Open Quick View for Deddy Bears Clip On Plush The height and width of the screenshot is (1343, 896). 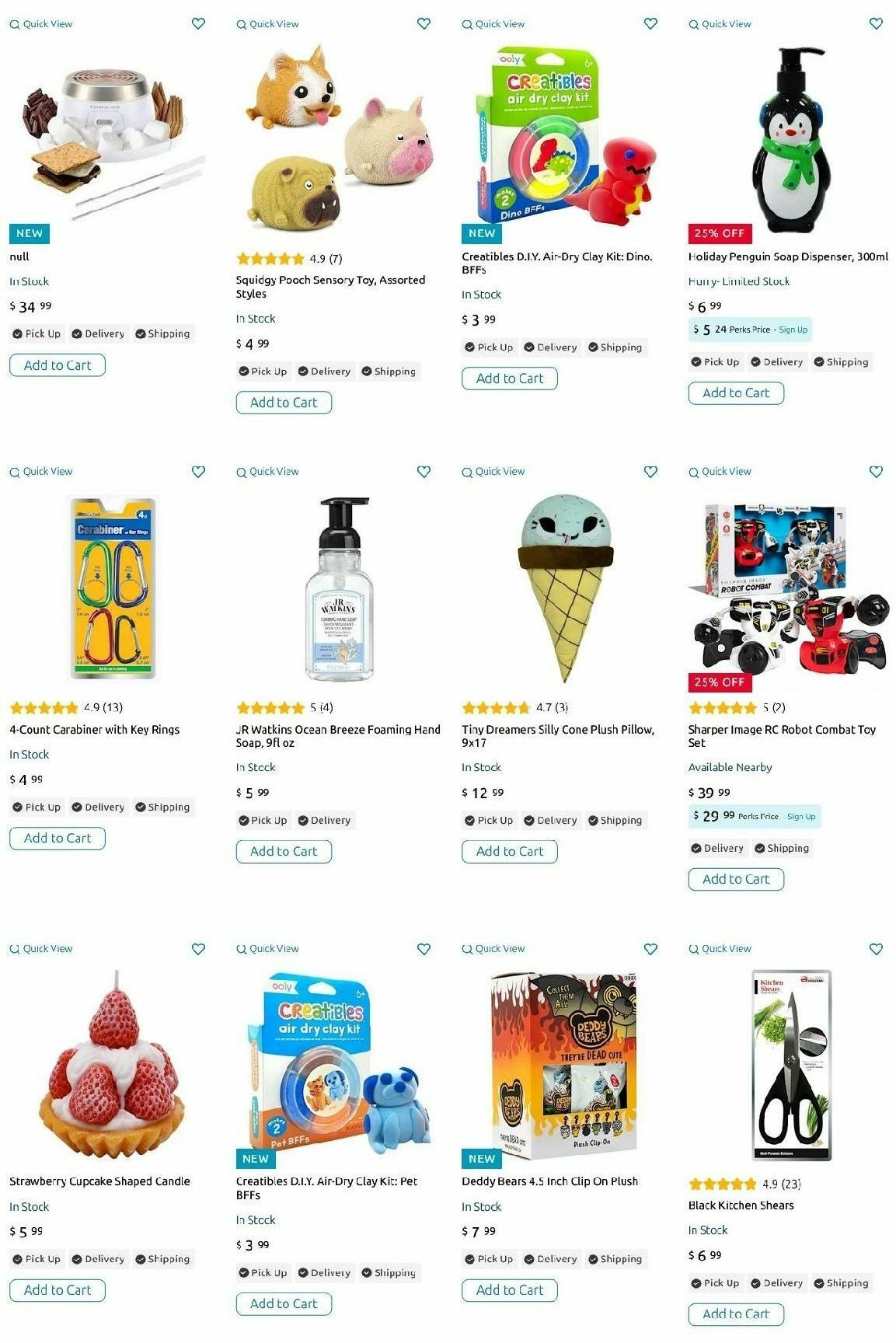coord(493,949)
